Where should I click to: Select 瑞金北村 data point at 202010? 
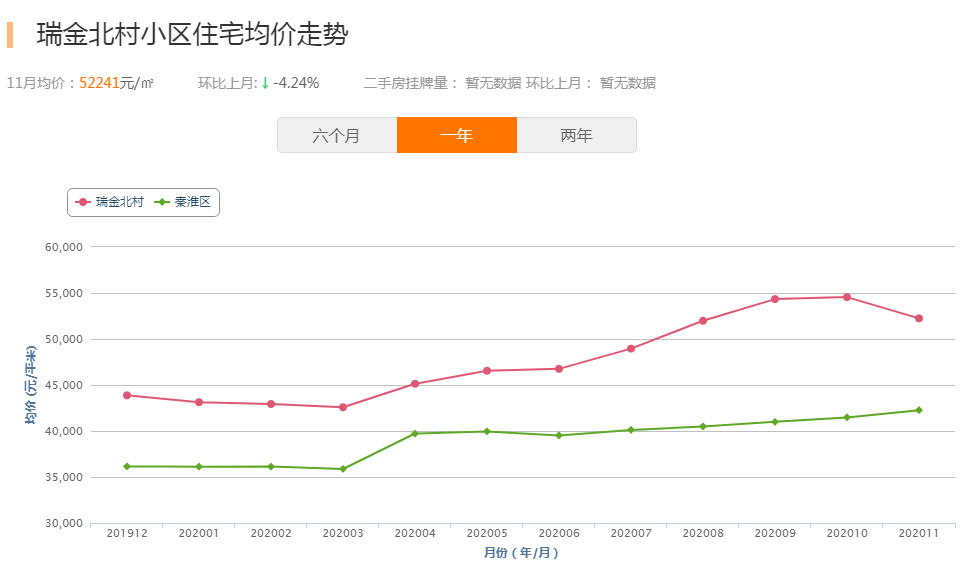point(847,297)
